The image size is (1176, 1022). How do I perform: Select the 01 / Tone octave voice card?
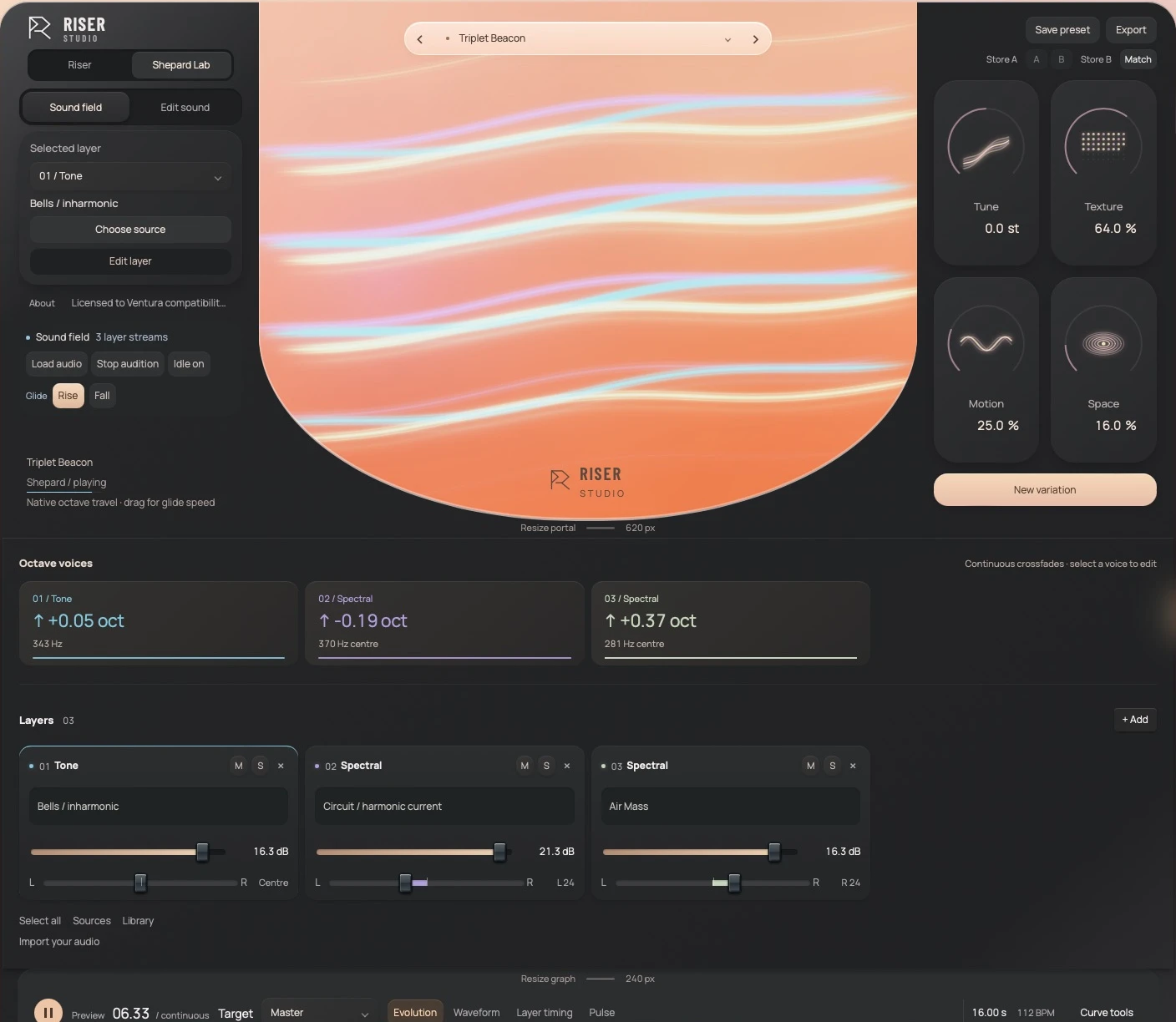[159, 624]
